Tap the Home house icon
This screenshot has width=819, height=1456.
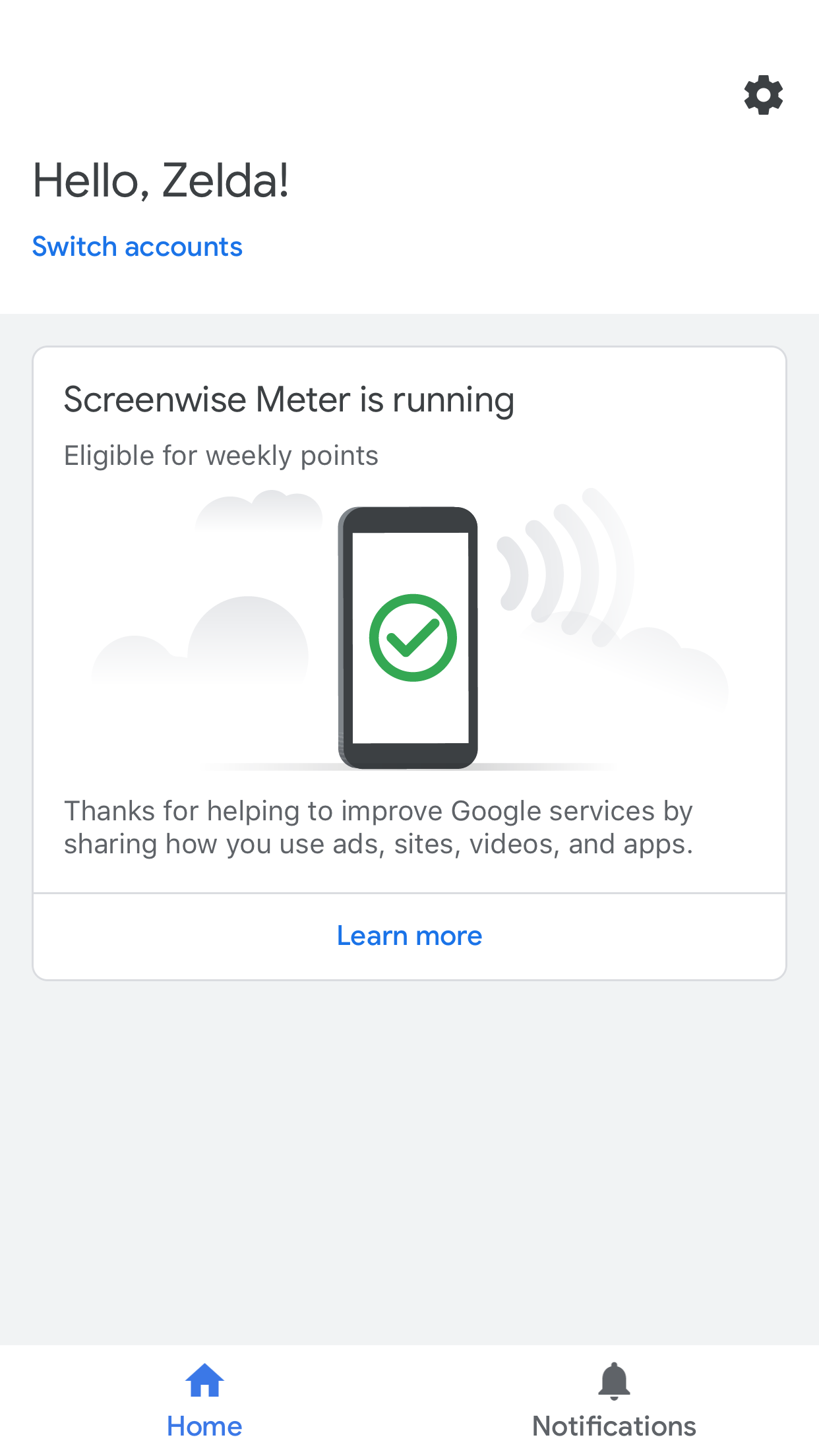point(204,1380)
